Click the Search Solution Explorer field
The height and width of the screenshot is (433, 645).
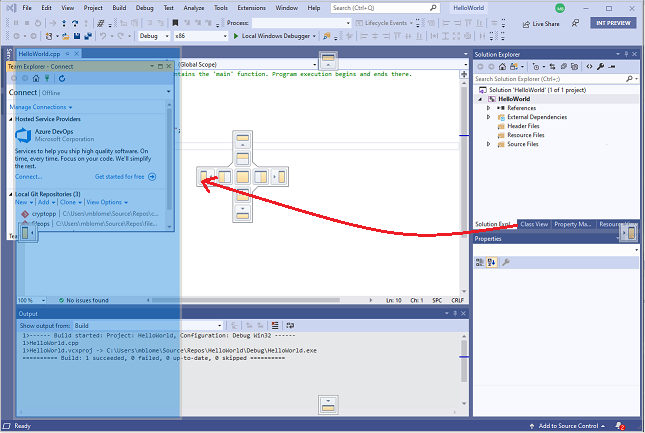[555, 79]
